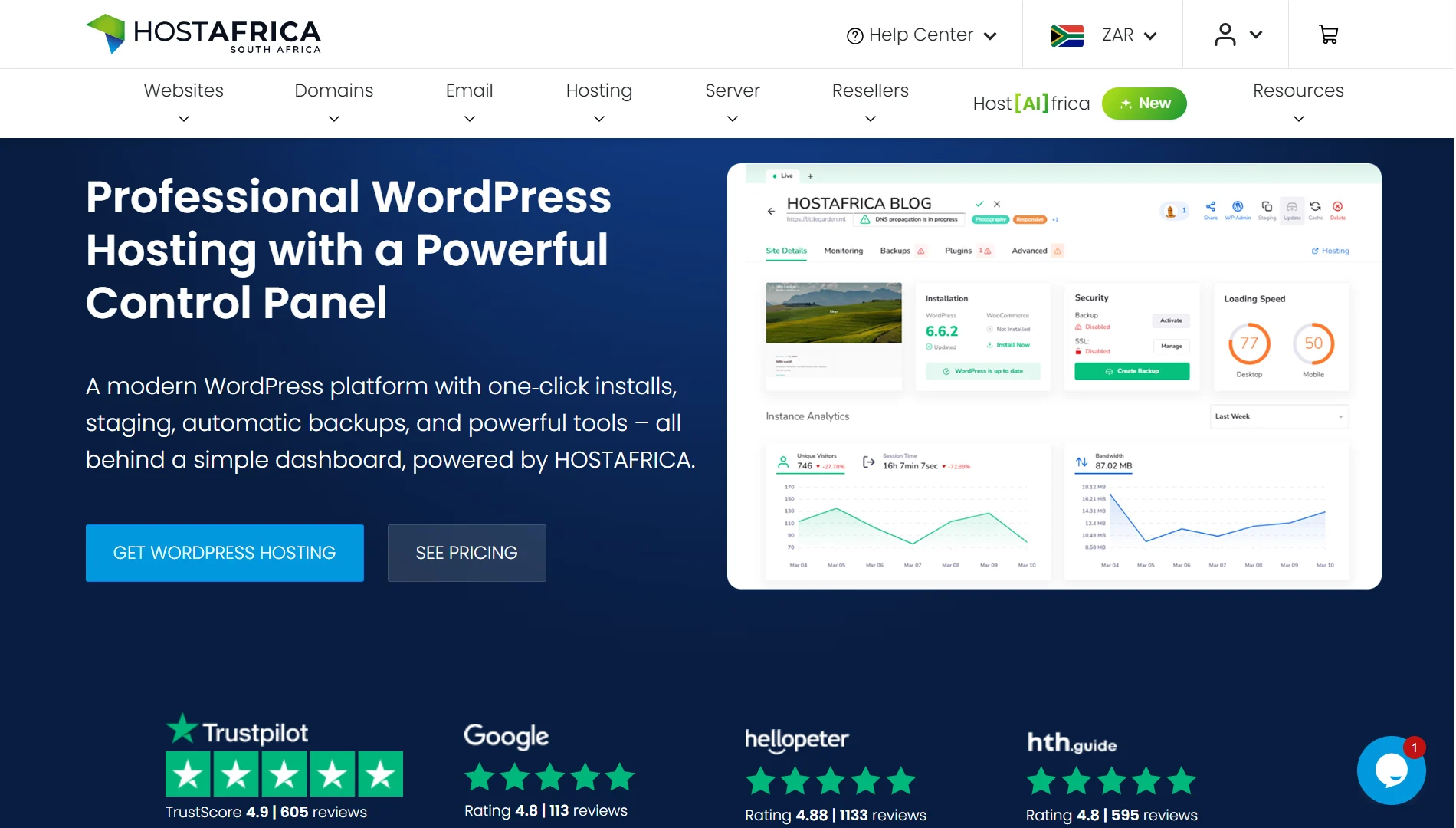This screenshot has height=828, width=1456.
Task: Click the 'Rating 4.88 | 1133 reviews' text
Action: tap(835, 815)
